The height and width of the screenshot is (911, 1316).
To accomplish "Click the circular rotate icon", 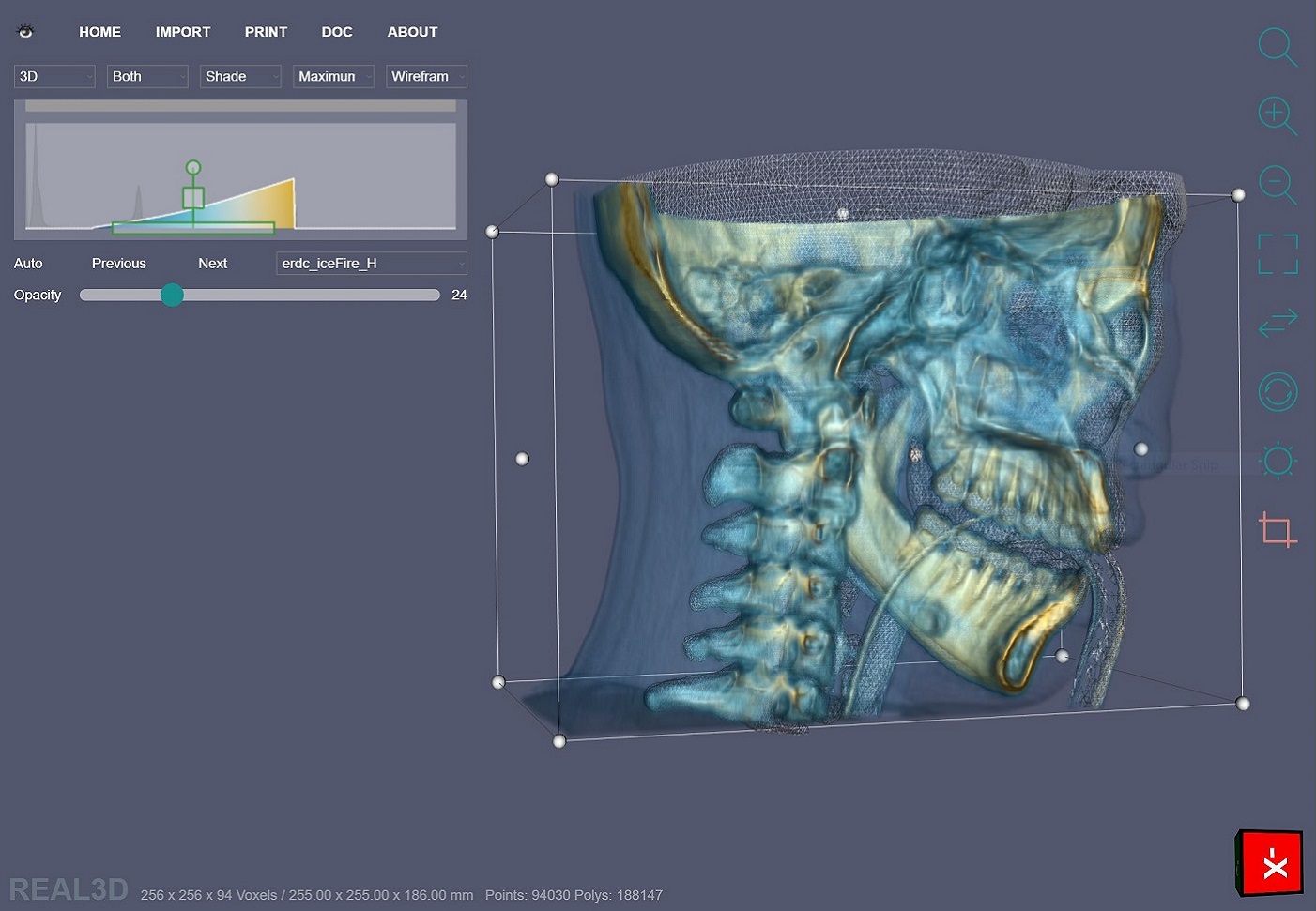I will 1278,391.
